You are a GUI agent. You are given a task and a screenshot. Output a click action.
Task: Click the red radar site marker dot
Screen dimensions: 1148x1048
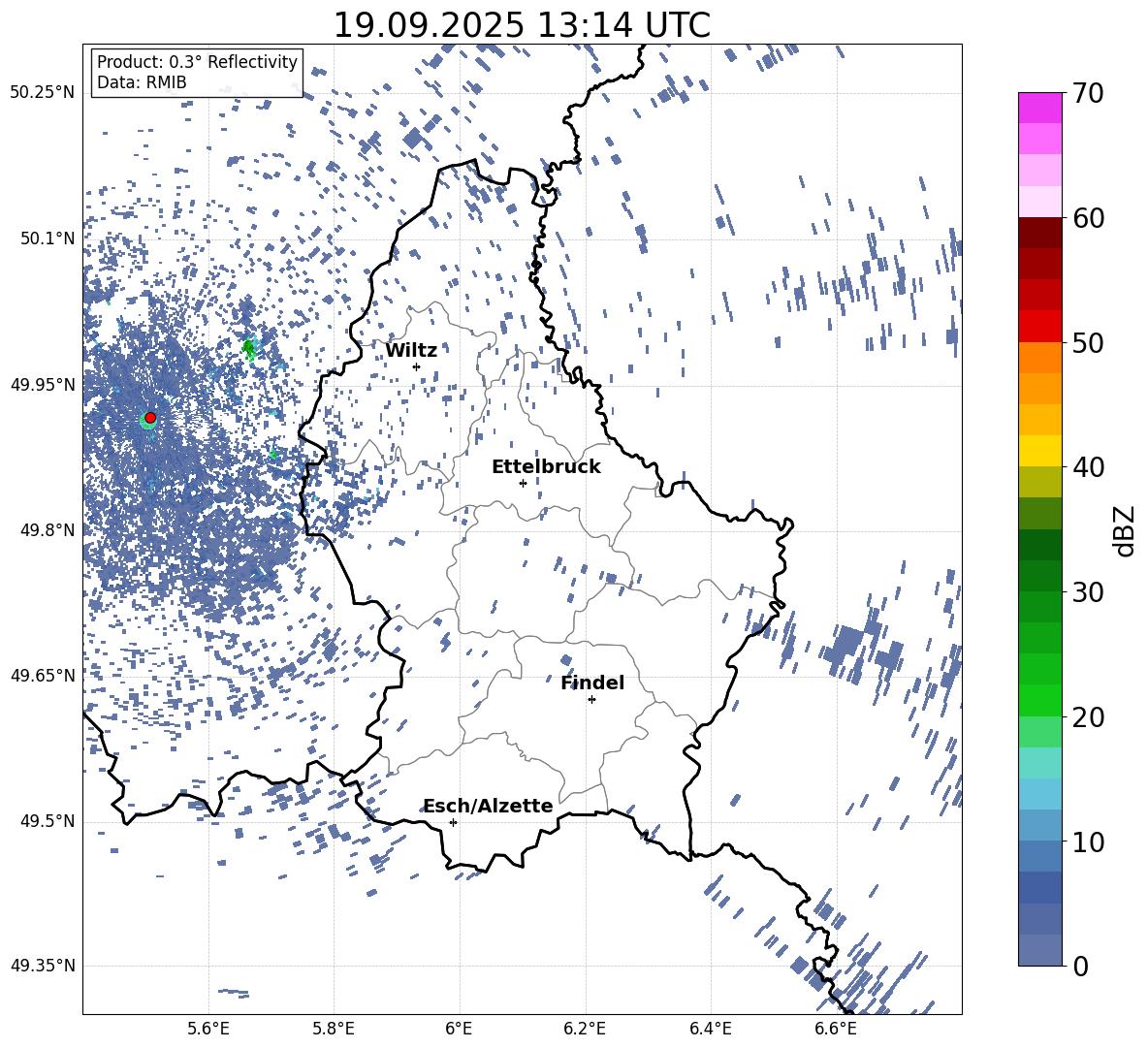click(150, 418)
